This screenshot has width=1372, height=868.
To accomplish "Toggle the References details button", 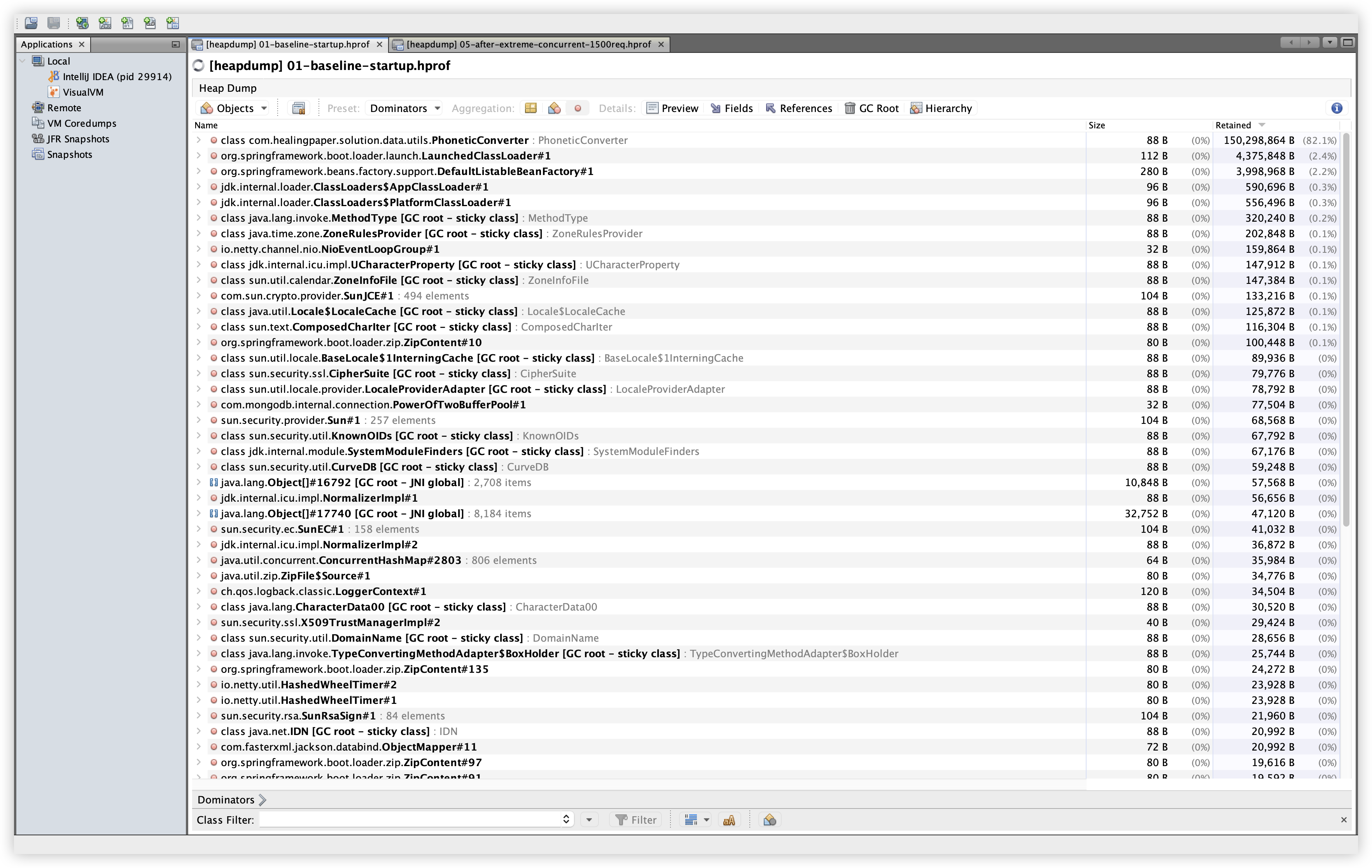I will (x=798, y=108).
